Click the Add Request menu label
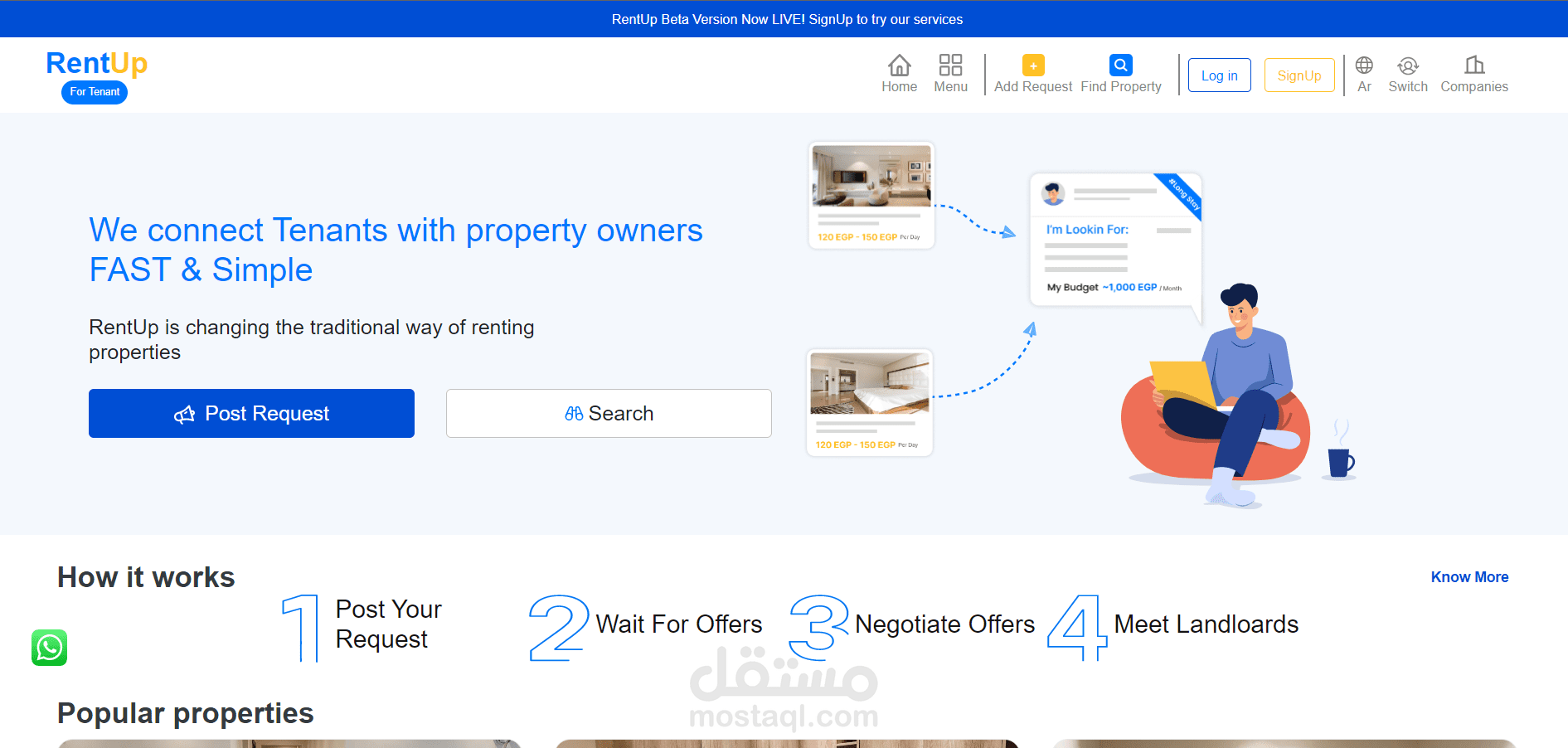Screen dimensions: 1568x748 tap(1033, 86)
